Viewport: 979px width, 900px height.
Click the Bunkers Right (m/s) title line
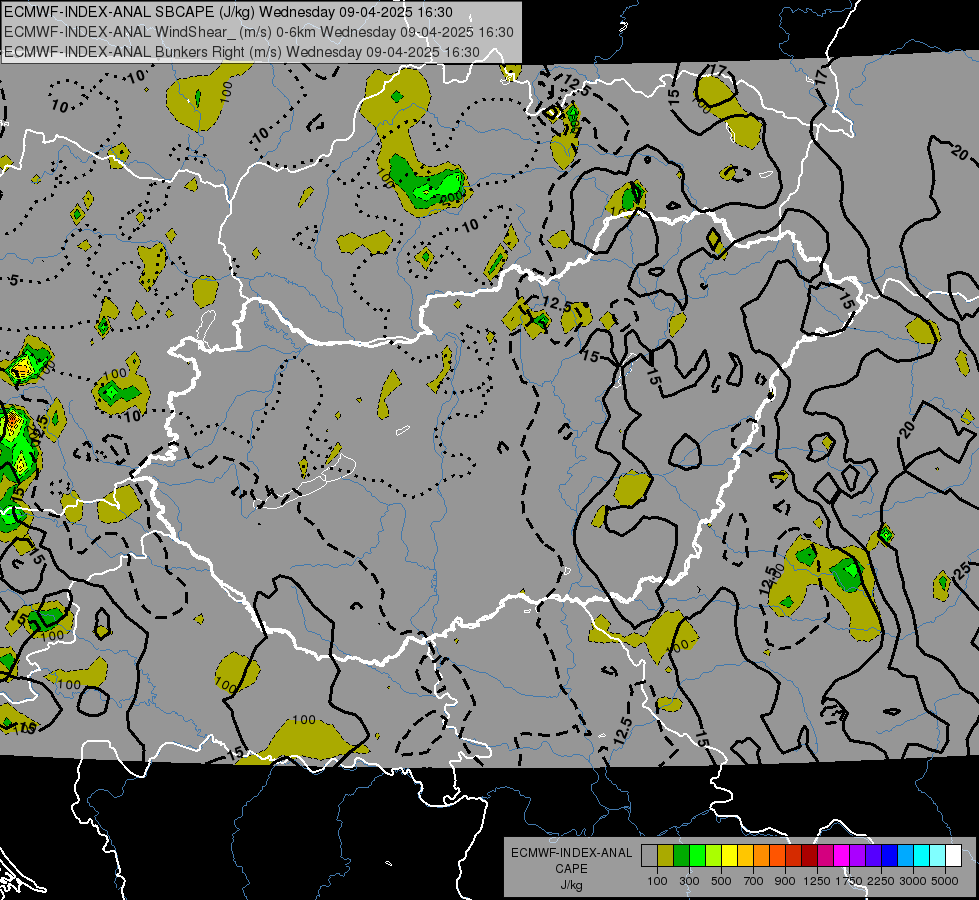click(x=242, y=52)
